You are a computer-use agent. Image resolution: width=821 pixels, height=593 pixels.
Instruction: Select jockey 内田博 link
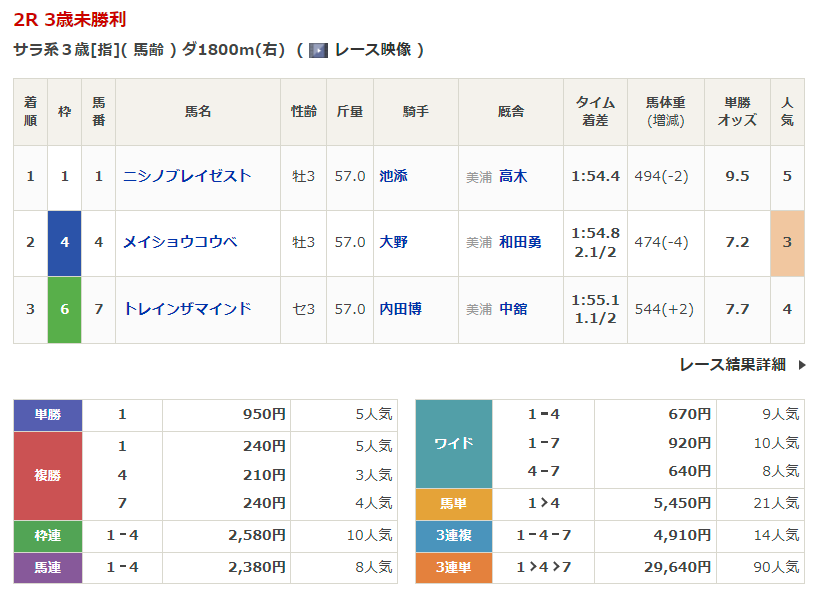point(400,309)
